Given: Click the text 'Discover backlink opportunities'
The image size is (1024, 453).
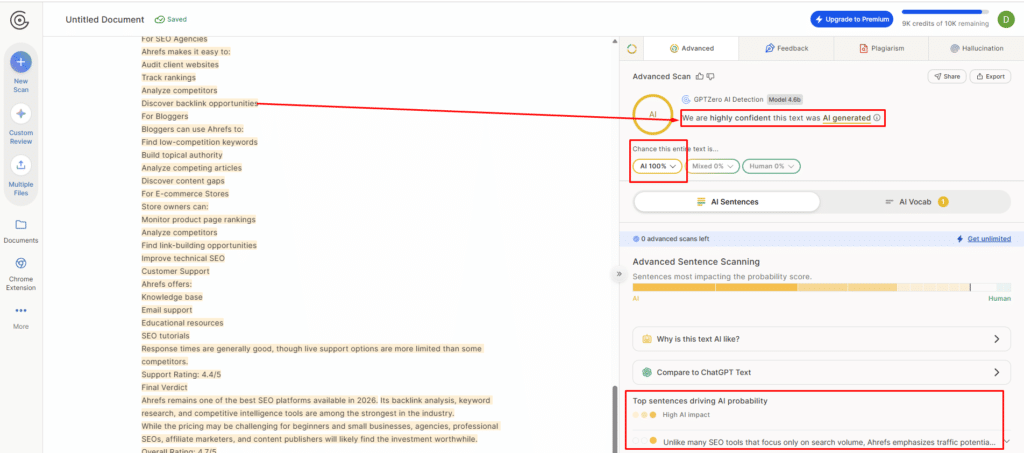Looking at the screenshot, I should (x=200, y=103).
